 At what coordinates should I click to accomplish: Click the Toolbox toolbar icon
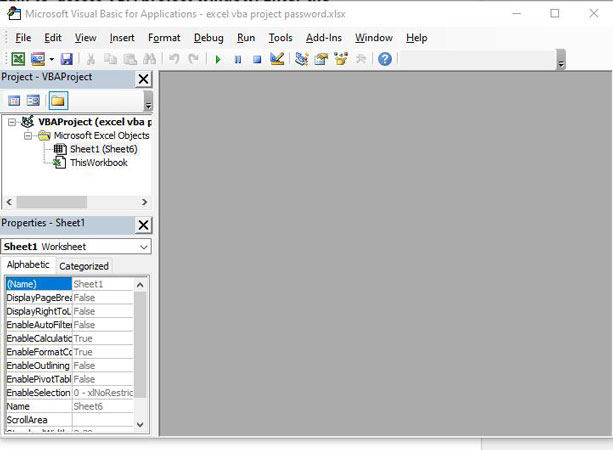360,59
